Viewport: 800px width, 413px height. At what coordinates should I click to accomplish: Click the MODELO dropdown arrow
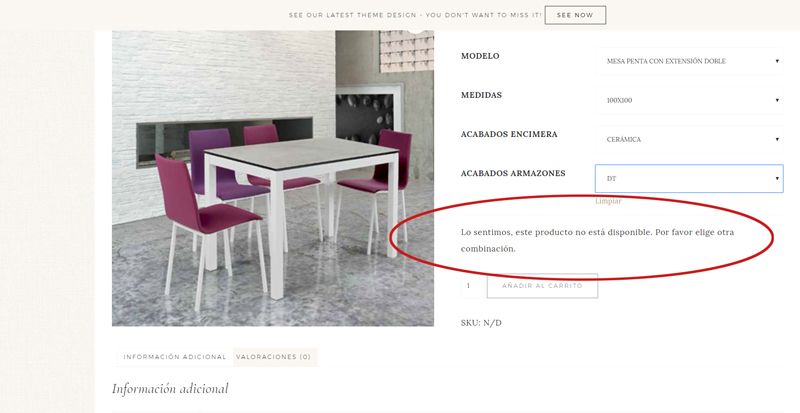[777, 61]
